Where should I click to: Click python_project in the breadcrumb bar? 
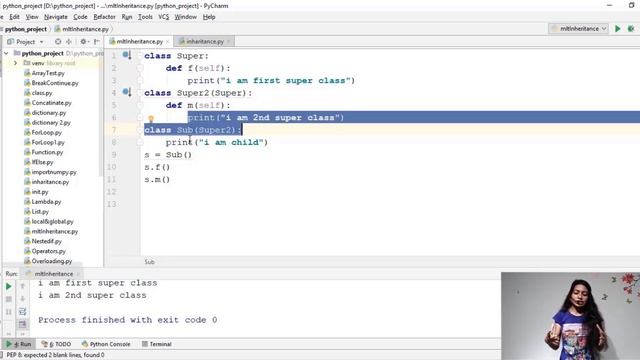click(25, 29)
